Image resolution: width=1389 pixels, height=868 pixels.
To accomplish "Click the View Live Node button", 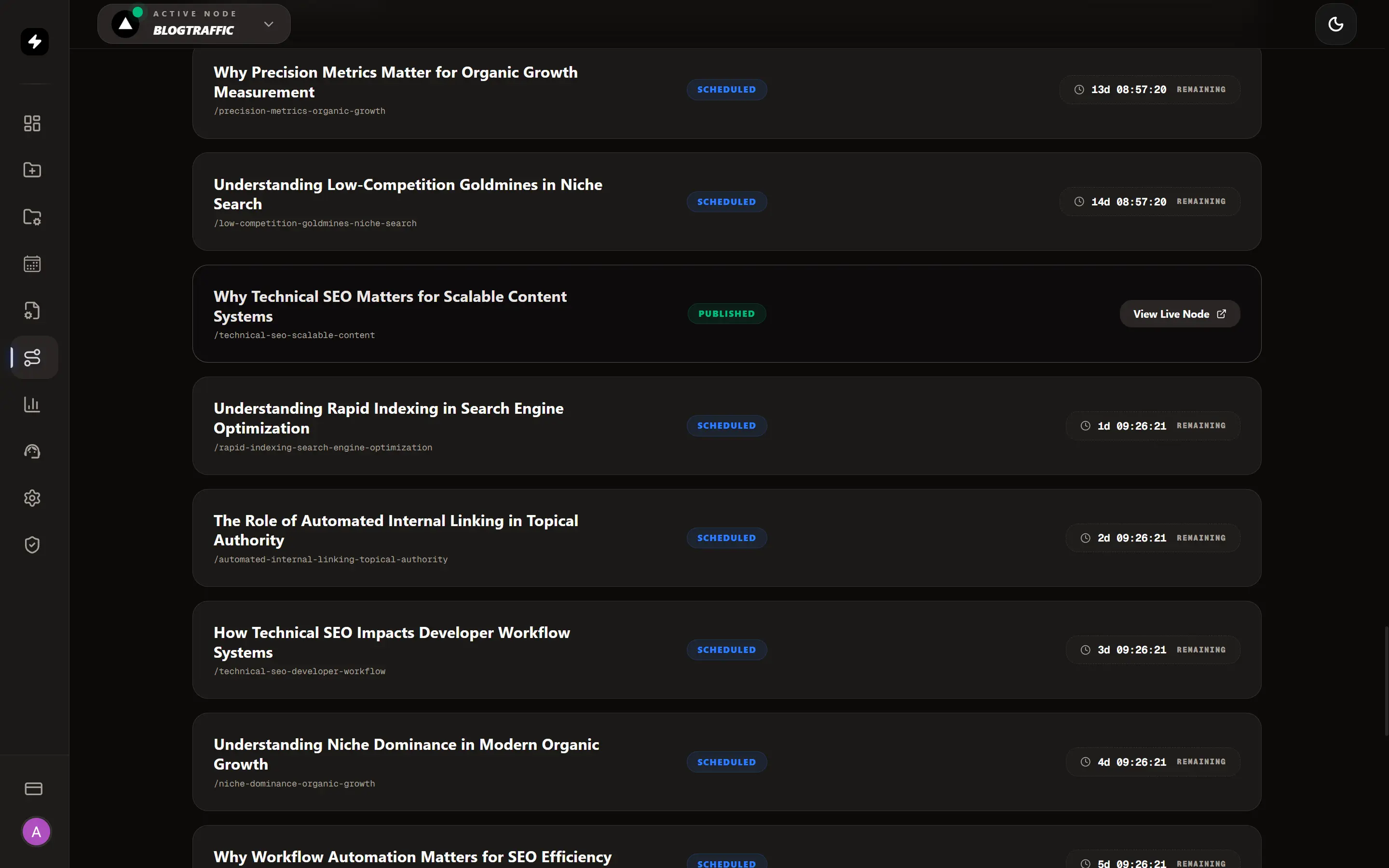I will tap(1180, 314).
